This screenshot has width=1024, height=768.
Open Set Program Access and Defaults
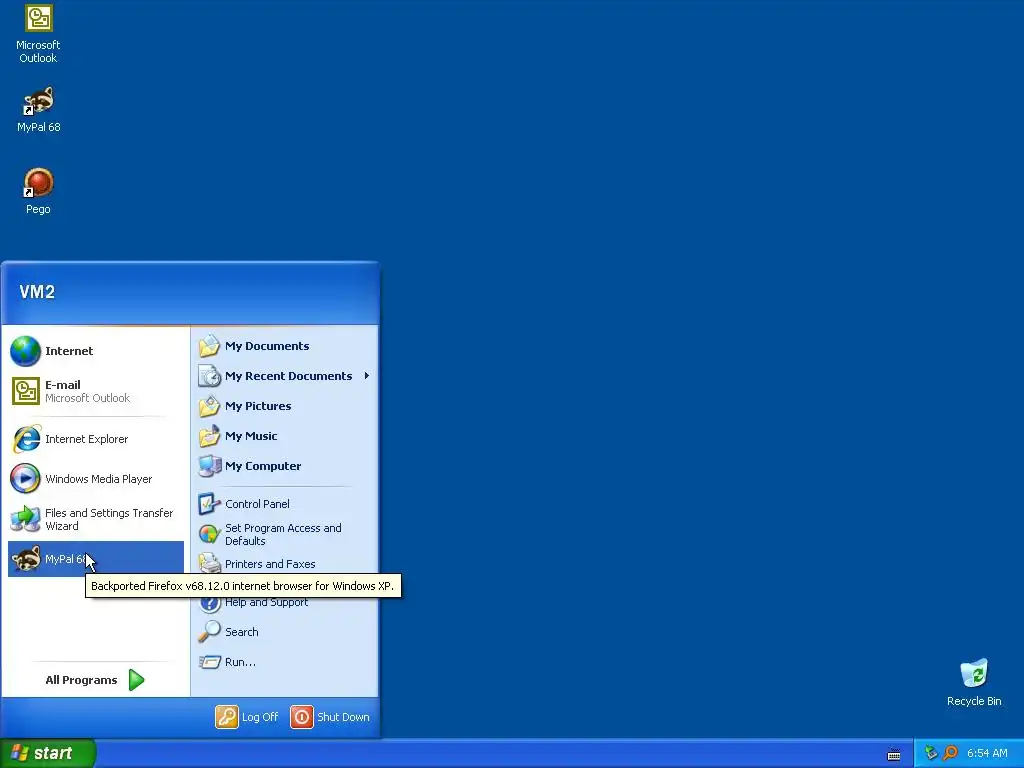tap(284, 534)
